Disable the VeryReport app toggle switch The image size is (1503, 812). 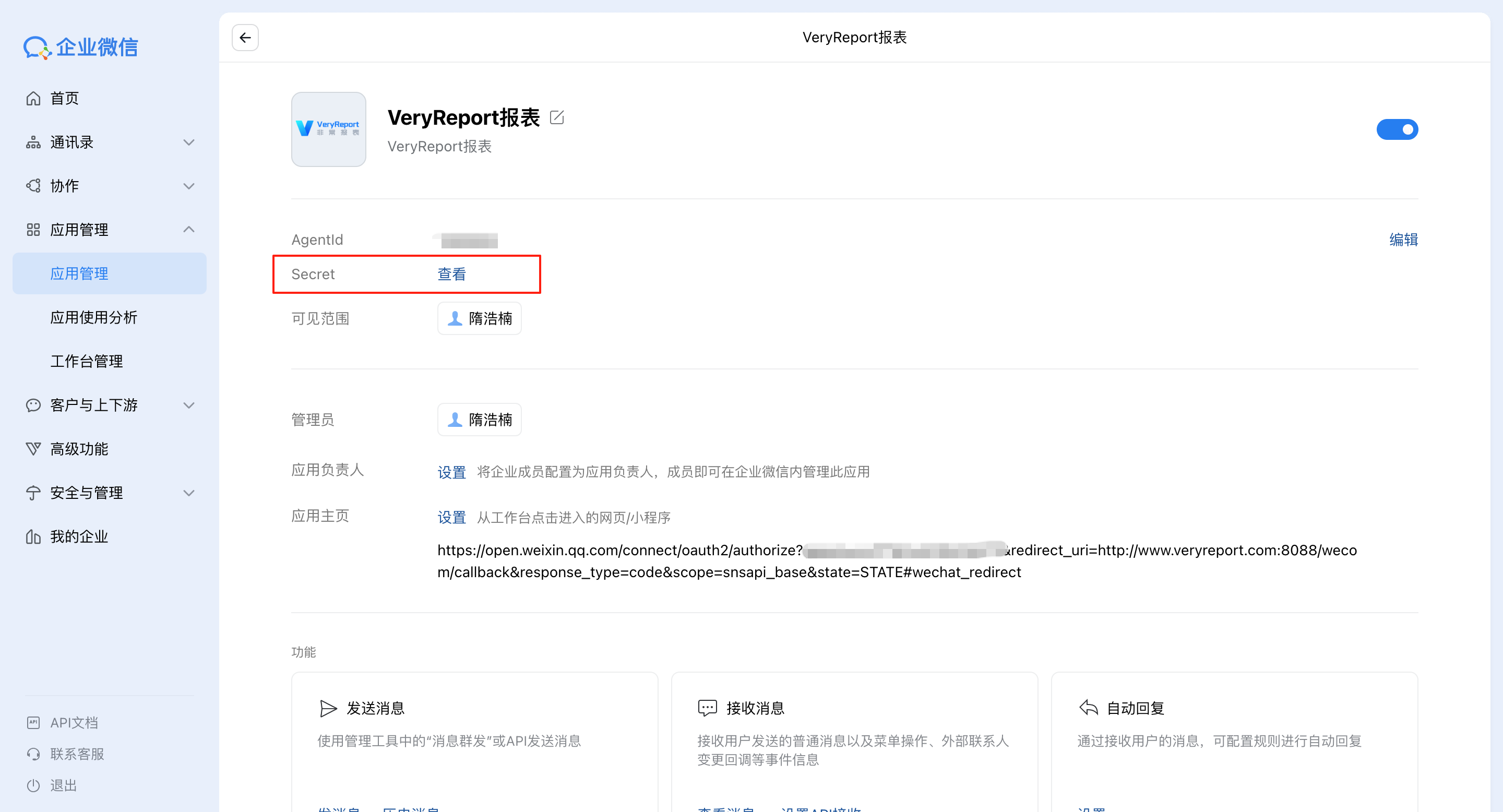[1397, 129]
